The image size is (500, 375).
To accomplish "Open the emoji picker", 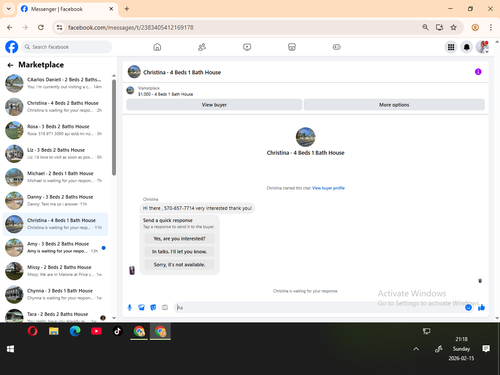I will 468,307.
